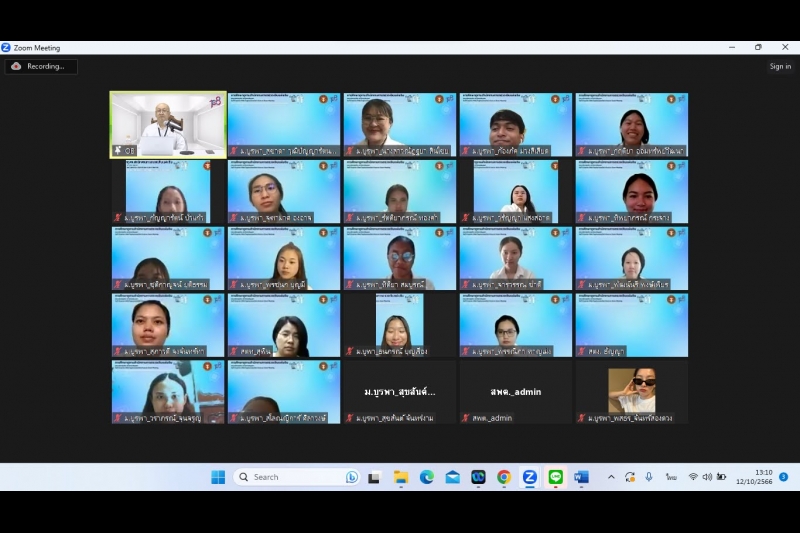Image resolution: width=800 pixels, height=533 pixels.
Task: Open the Windows Start menu
Action: (218, 477)
